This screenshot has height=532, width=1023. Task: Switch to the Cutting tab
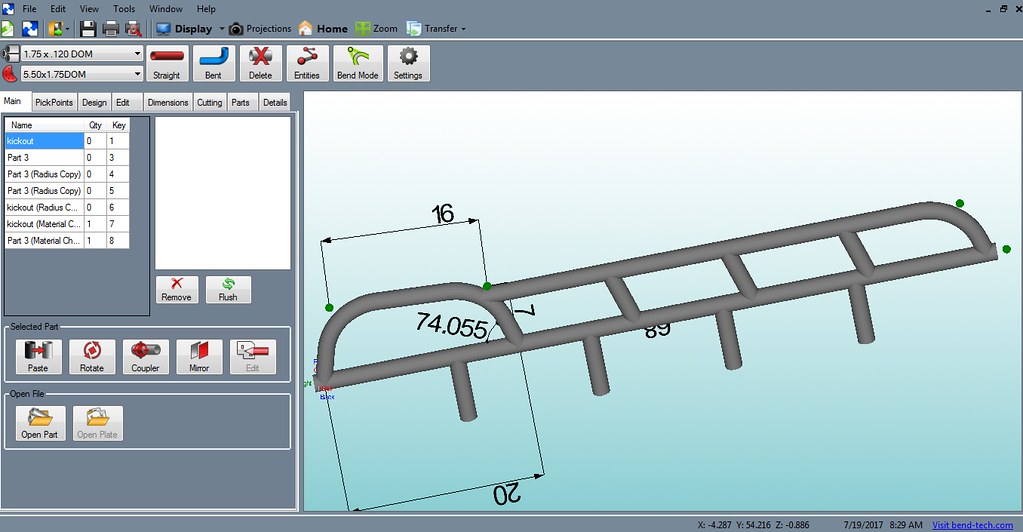209,102
